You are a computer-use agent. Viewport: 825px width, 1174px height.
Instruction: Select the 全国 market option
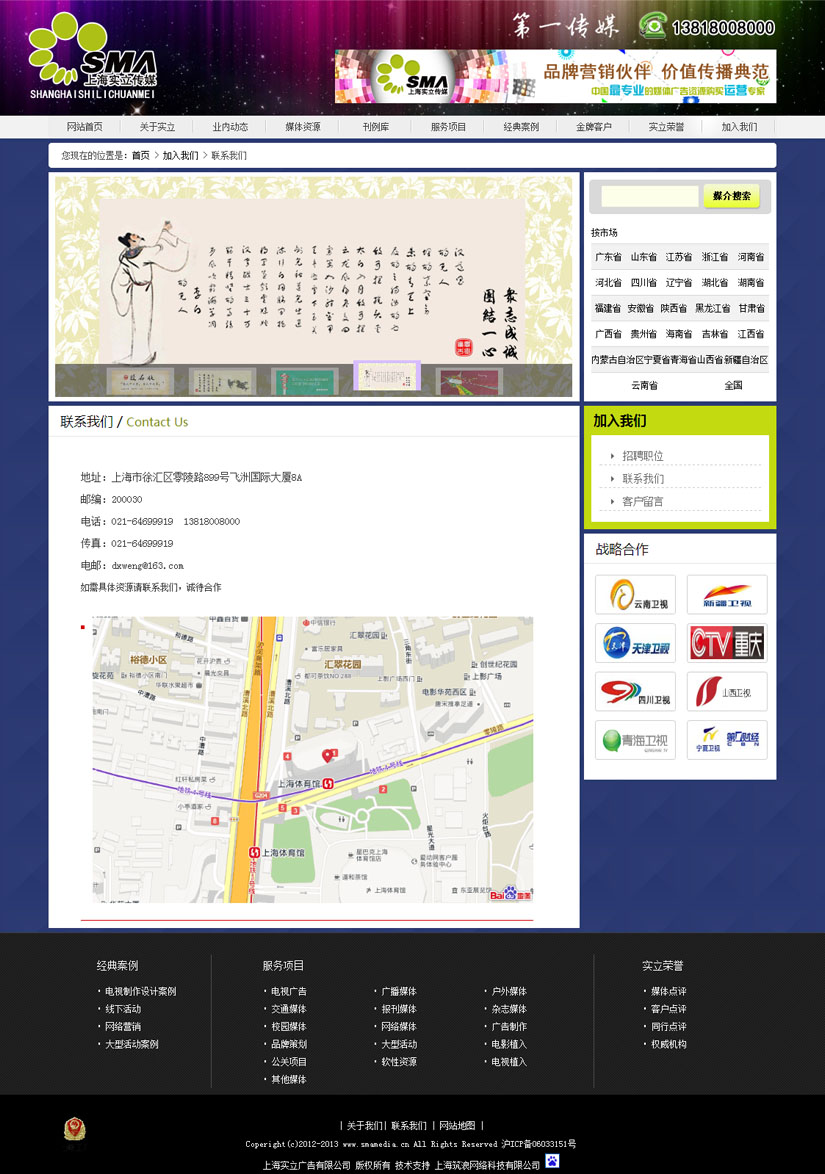[734, 385]
